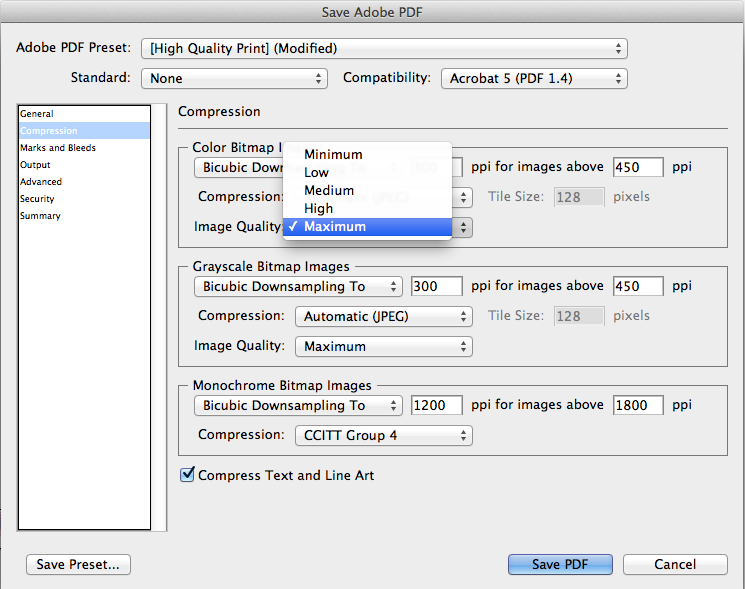Go to Marks and Bleeds section
This screenshot has height=589, width=745.
point(56,148)
